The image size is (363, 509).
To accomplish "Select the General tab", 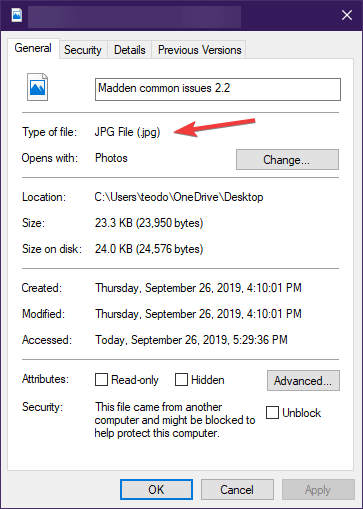I will (33, 48).
